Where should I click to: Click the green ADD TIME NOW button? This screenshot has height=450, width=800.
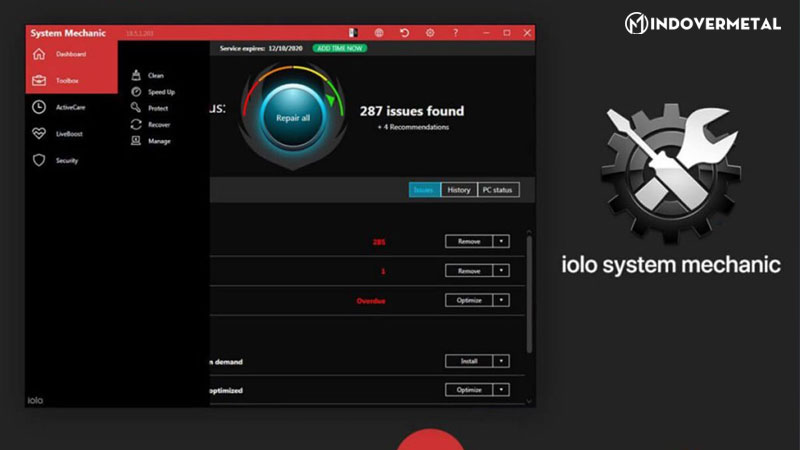(340, 48)
